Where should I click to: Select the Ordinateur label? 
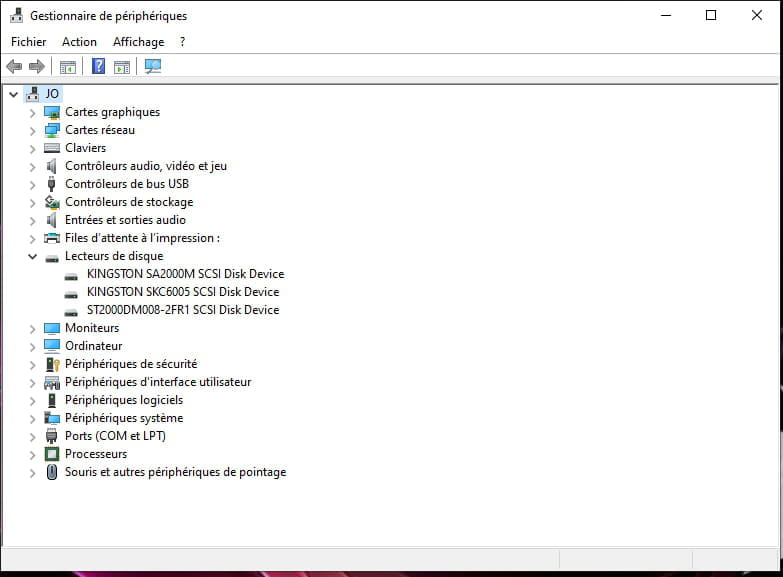[93, 346]
